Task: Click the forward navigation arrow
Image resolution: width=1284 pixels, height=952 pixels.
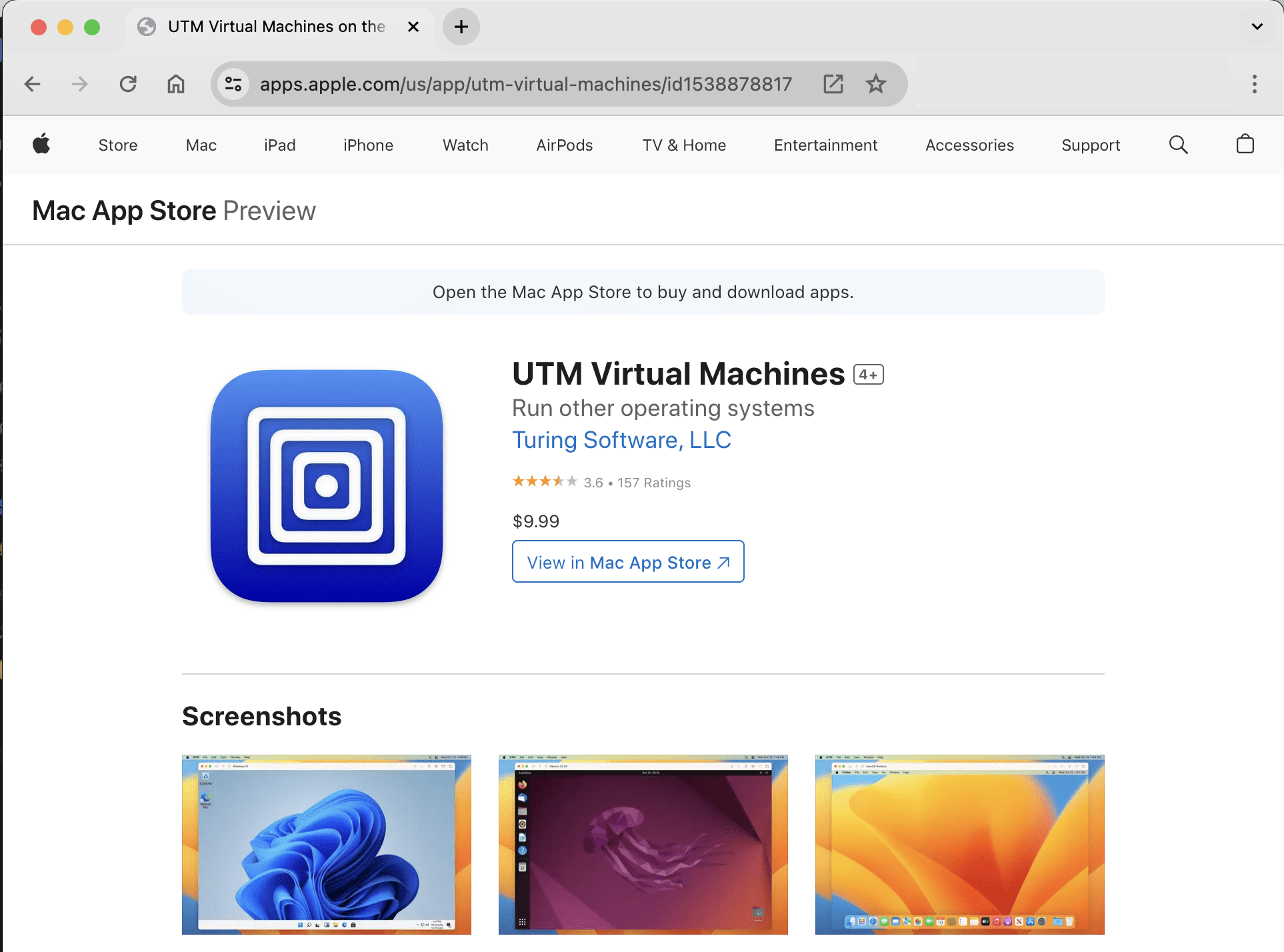Action: pyautogui.click(x=80, y=84)
